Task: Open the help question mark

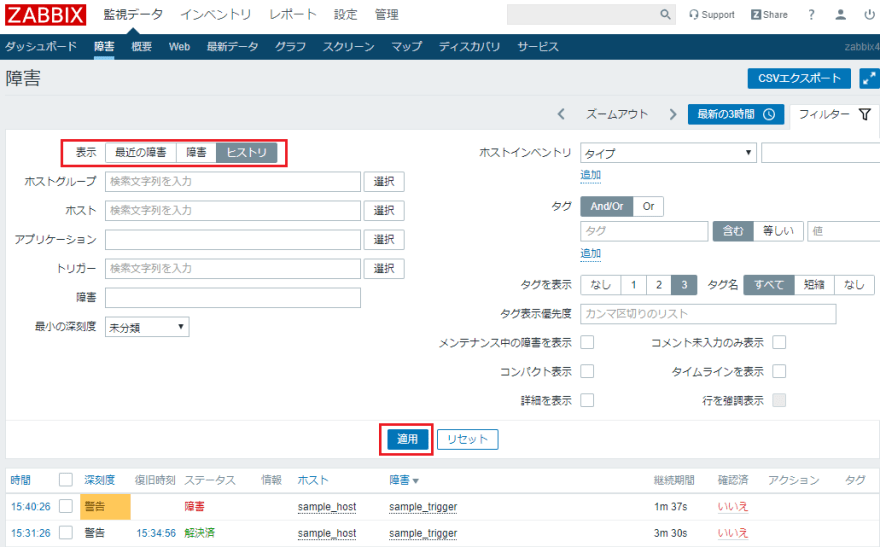Action: click(811, 15)
